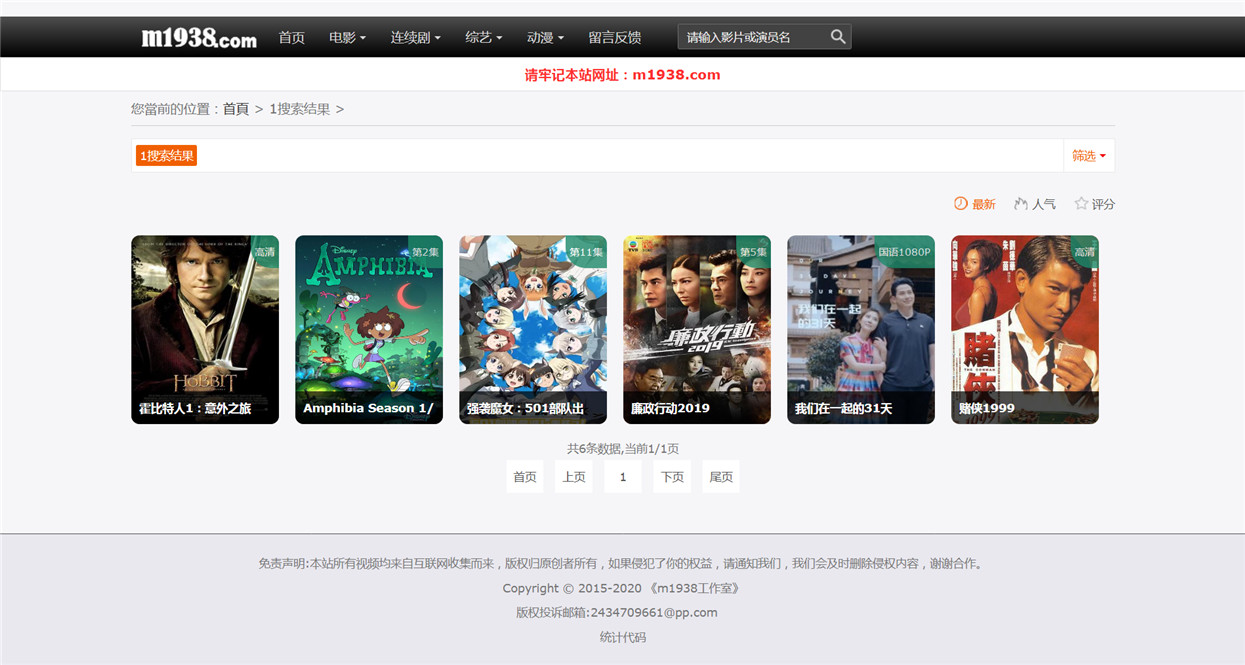The height and width of the screenshot is (665, 1245).
Task: Click the 上页 pagination button
Action: click(x=574, y=477)
